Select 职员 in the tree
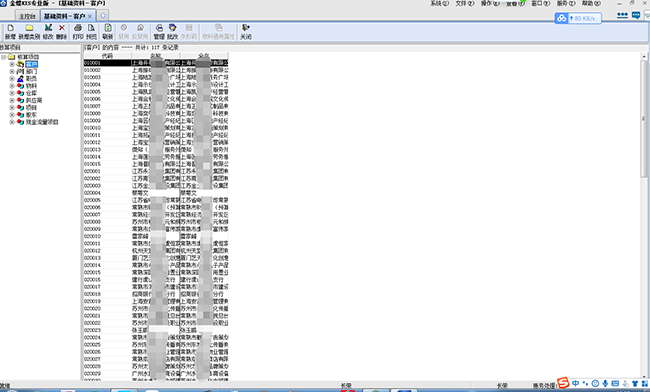This screenshot has width=650, height=392. (x=31, y=79)
